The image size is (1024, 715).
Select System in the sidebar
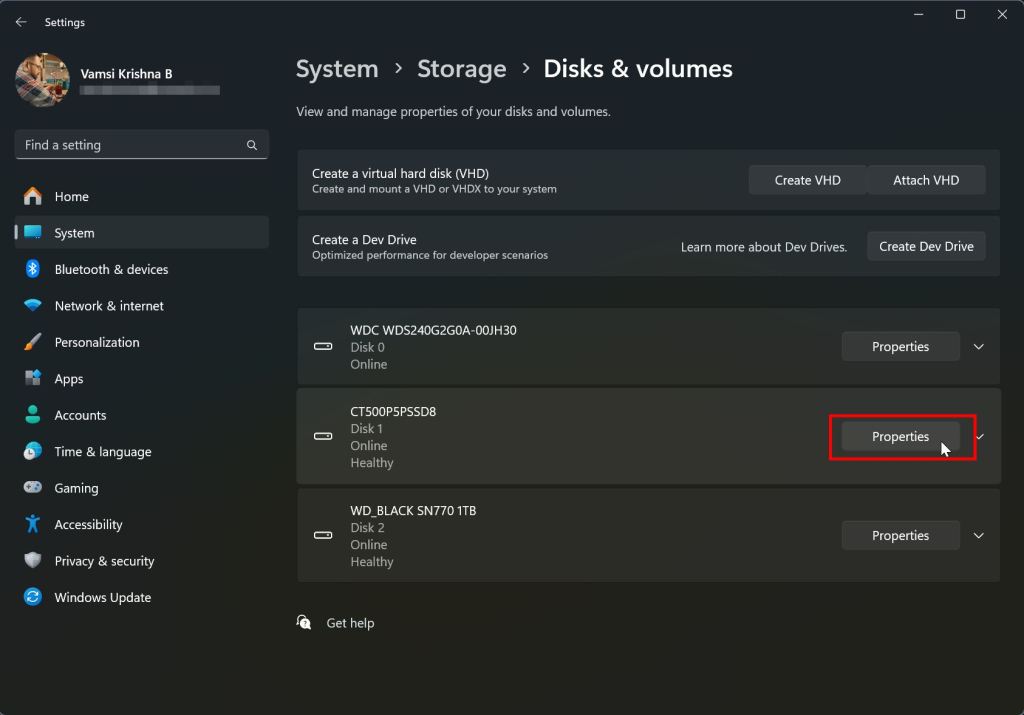click(x=142, y=233)
